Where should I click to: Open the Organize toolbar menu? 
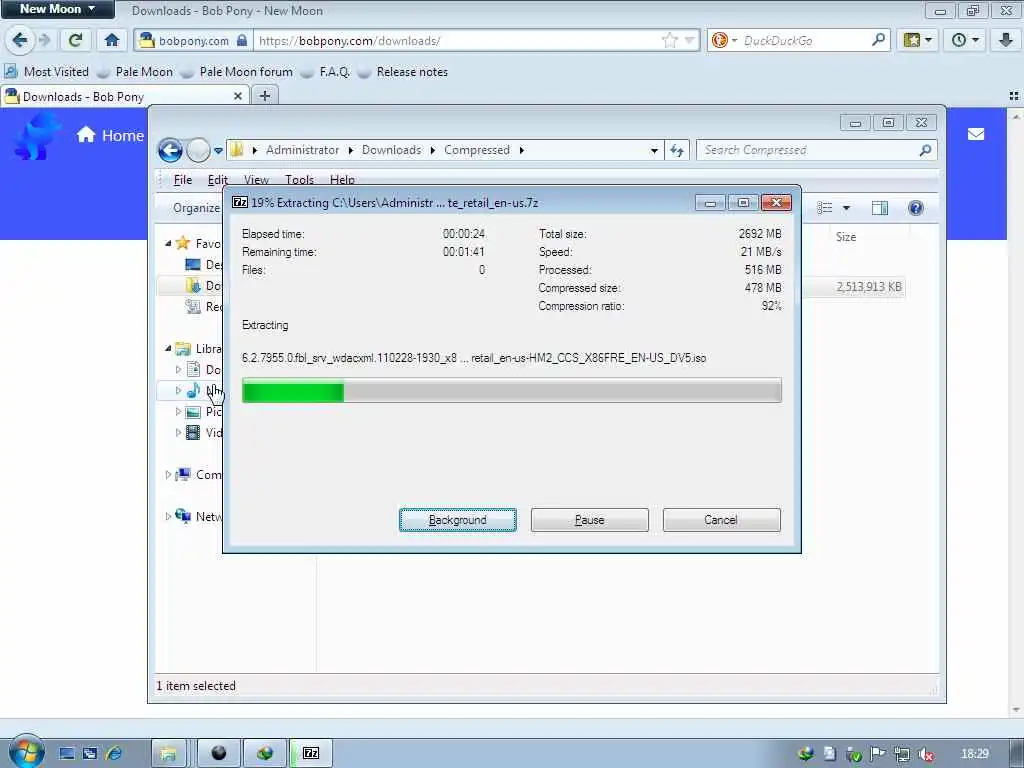point(196,208)
